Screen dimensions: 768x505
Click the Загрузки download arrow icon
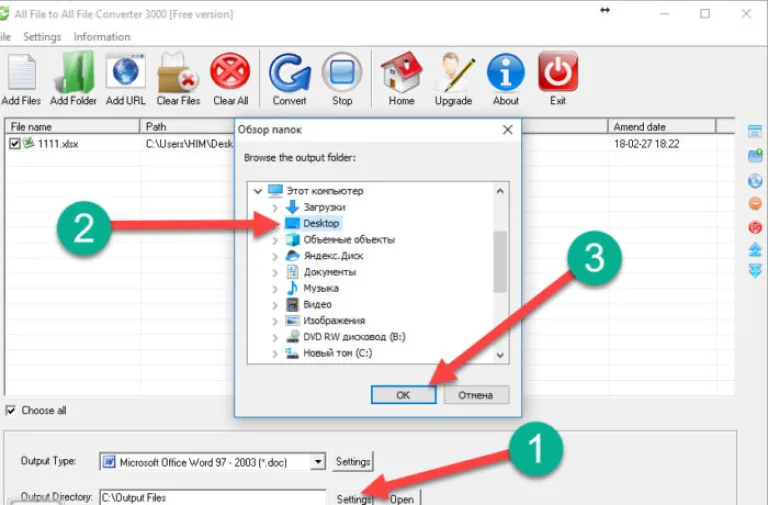[x=292, y=207]
